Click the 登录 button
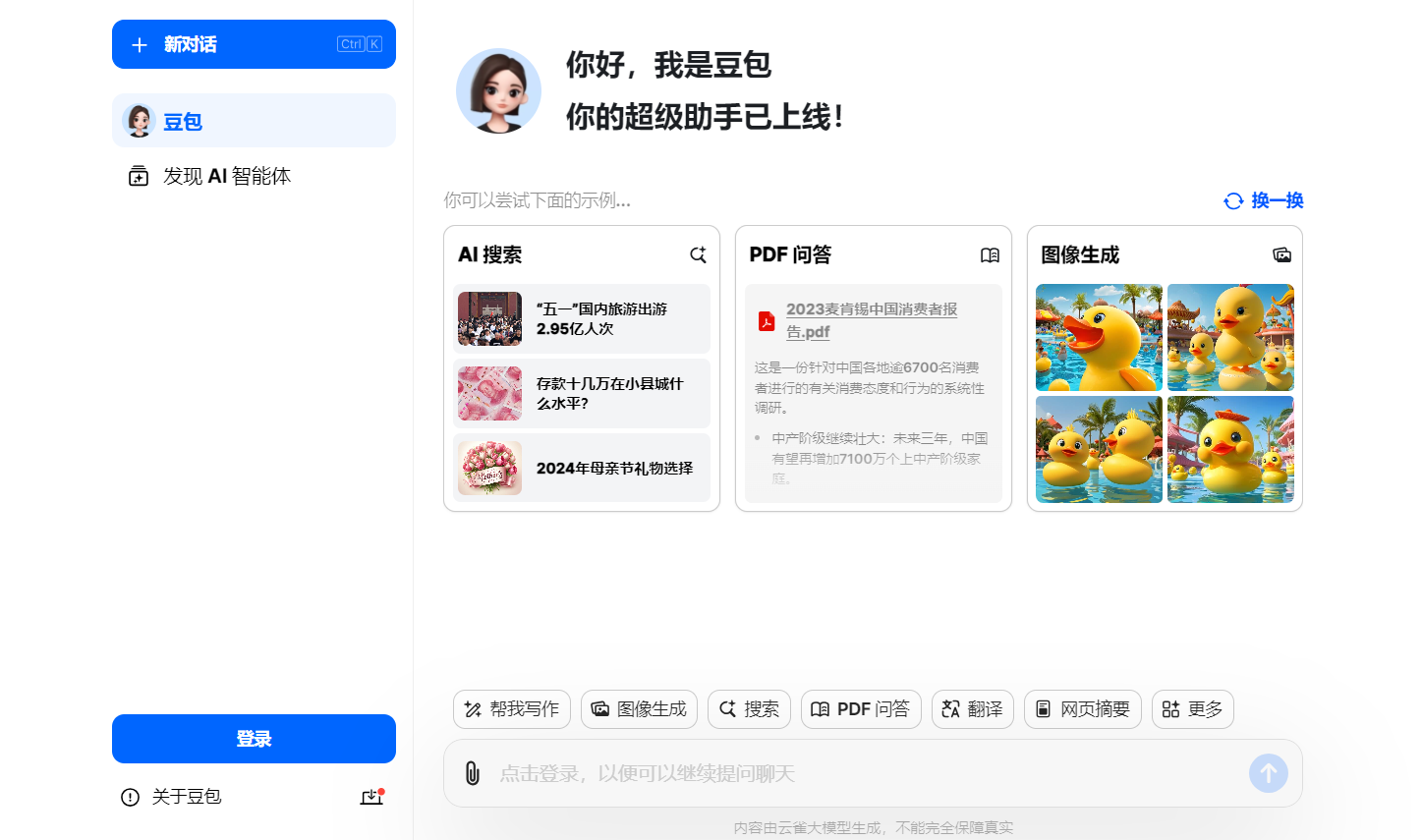Image resolution: width=1422 pixels, height=840 pixels. click(x=254, y=738)
